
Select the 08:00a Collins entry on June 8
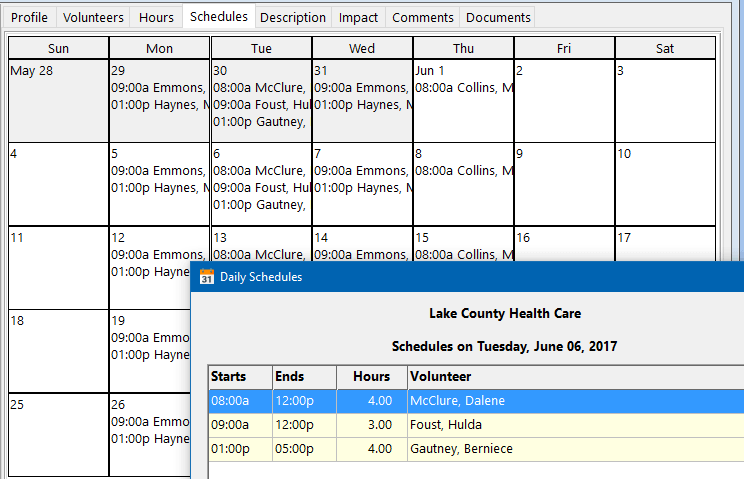[464, 171]
